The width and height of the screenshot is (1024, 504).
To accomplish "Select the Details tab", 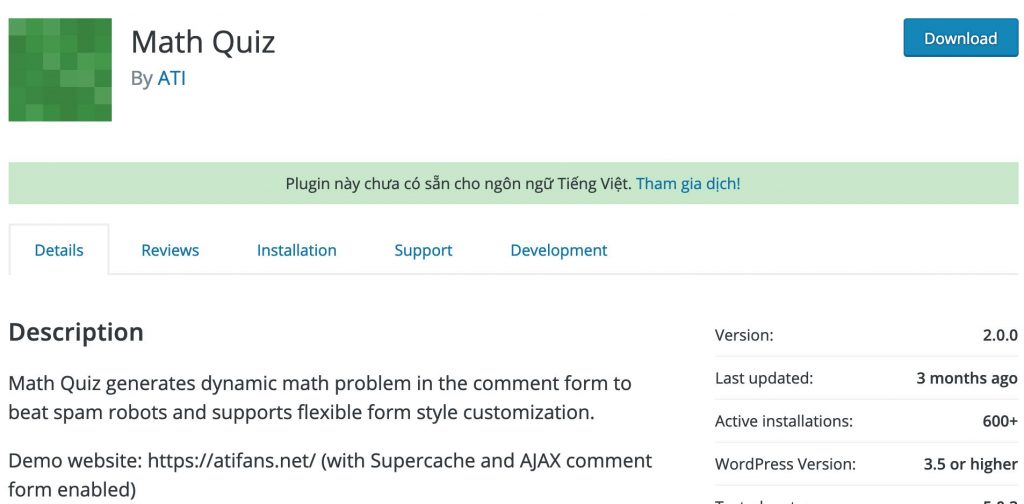I will (x=59, y=250).
